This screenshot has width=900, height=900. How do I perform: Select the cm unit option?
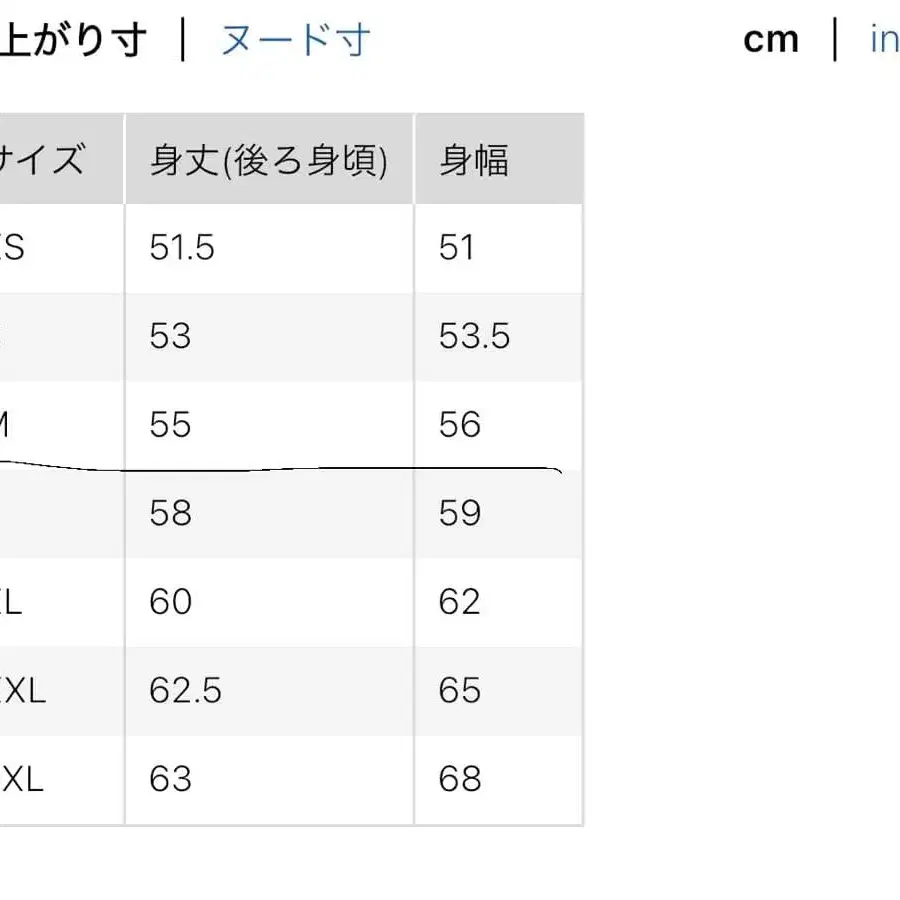pyautogui.click(x=770, y=38)
